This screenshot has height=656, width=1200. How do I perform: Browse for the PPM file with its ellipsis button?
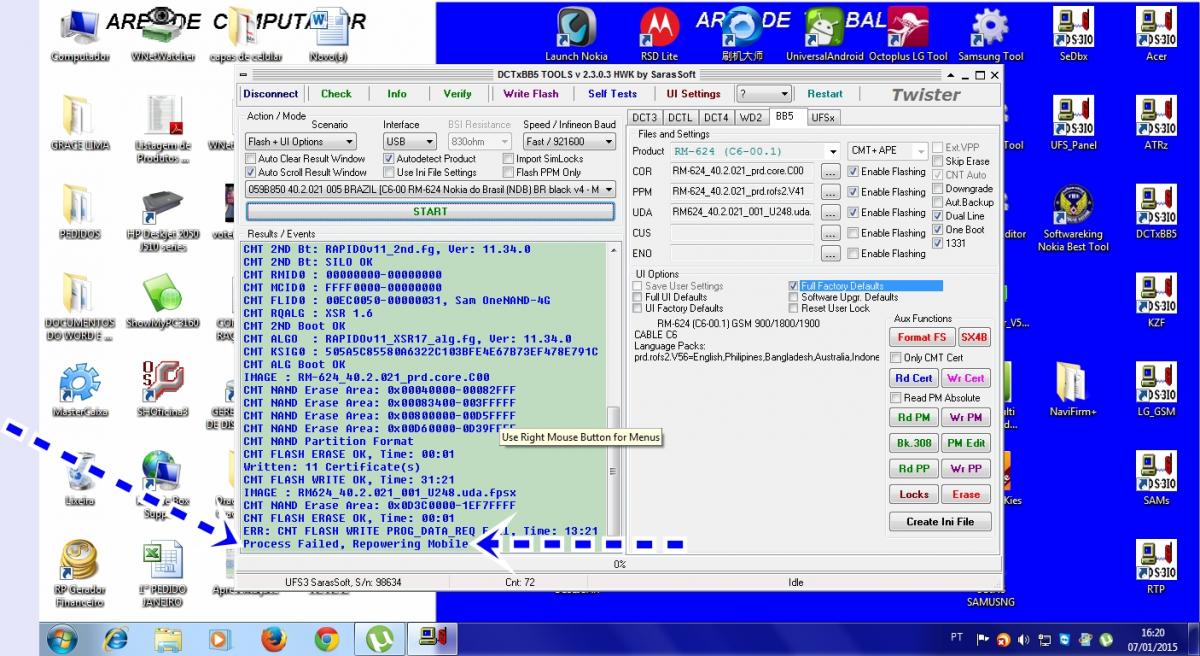(x=830, y=192)
